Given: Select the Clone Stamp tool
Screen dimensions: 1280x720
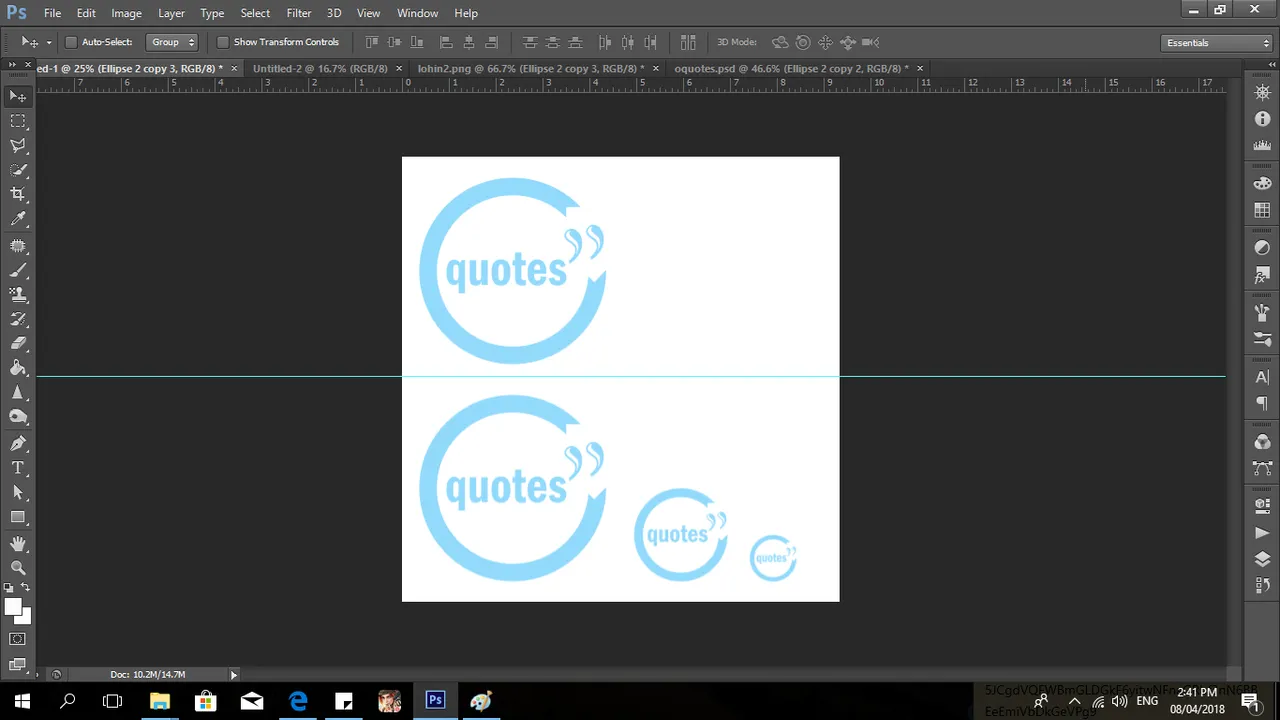Looking at the screenshot, I should (x=18, y=294).
